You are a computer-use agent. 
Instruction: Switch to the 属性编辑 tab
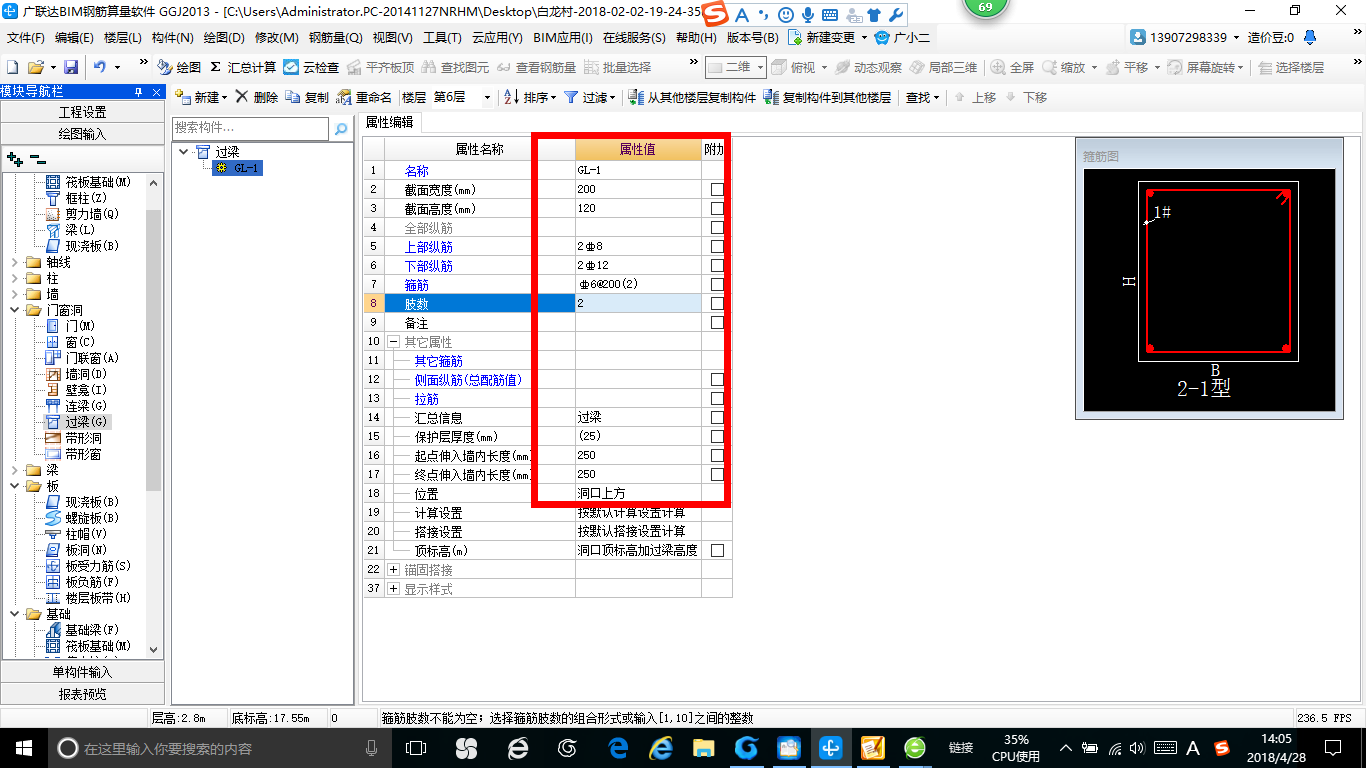389,123
